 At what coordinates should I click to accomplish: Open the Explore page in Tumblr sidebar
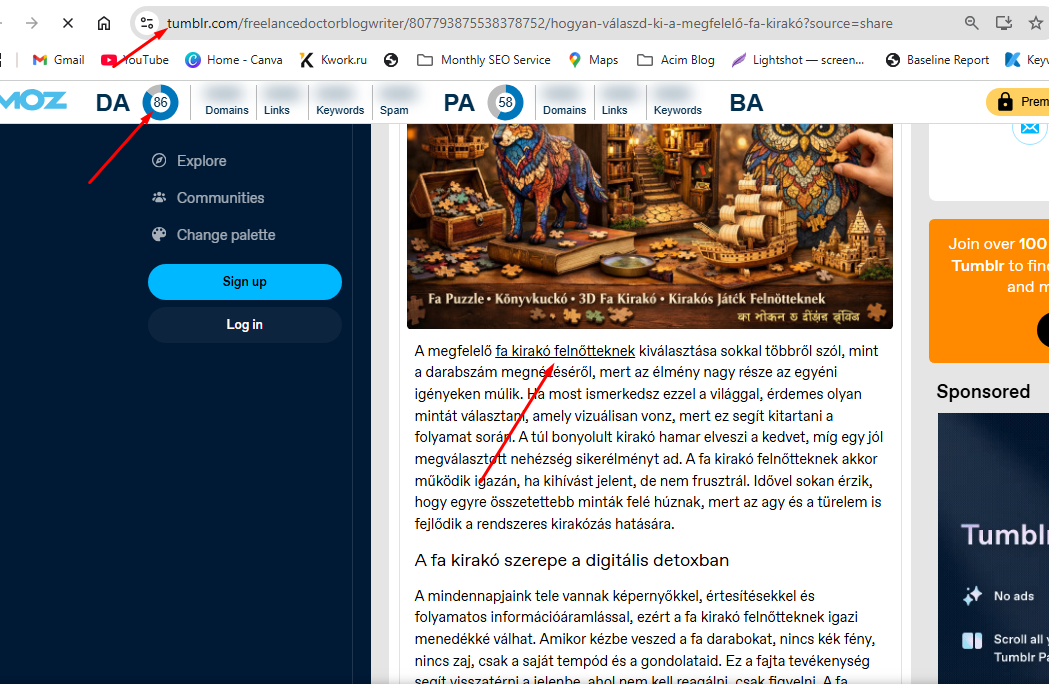coord(201,161)
